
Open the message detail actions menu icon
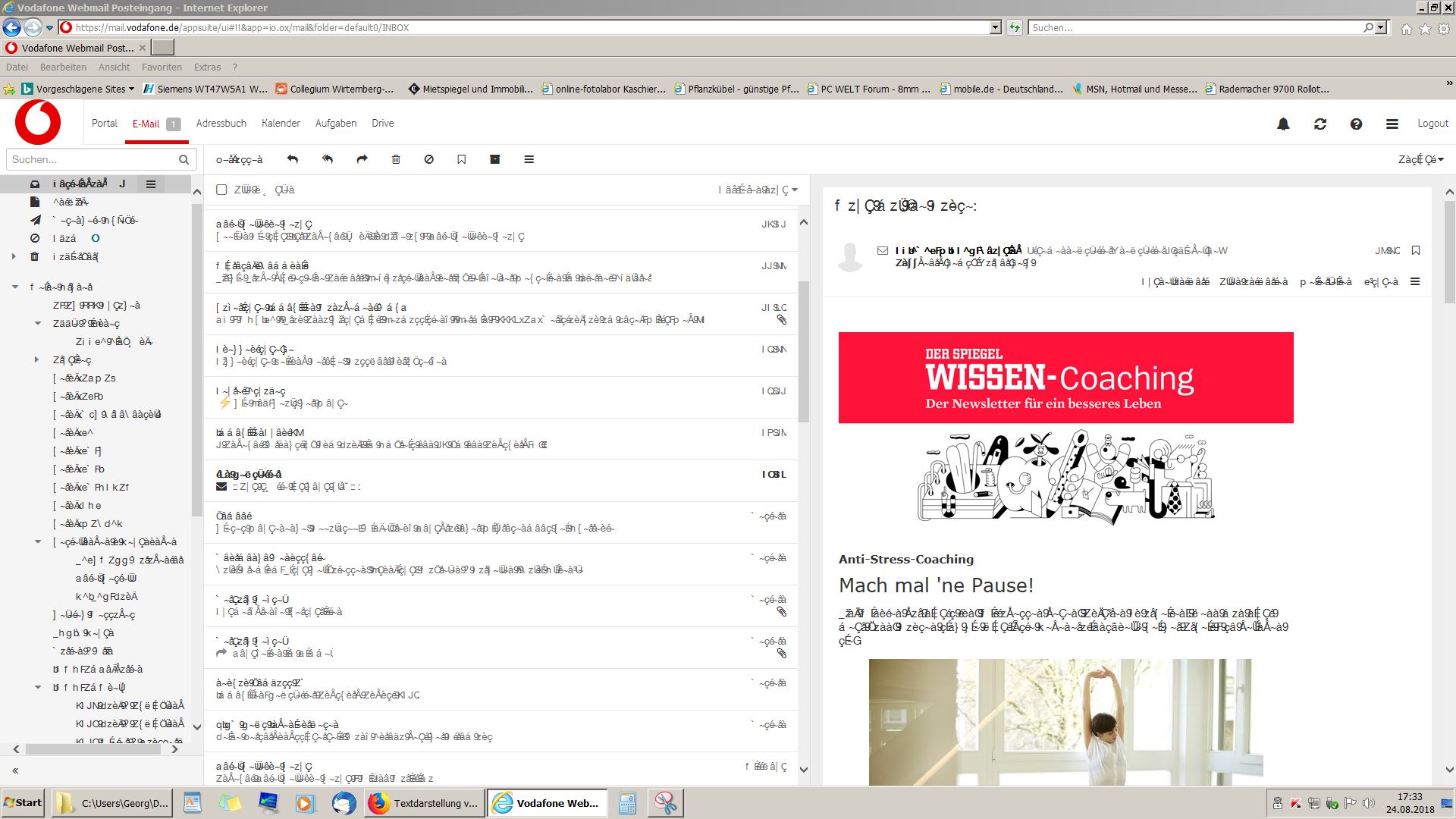[x=1415, y=281]
